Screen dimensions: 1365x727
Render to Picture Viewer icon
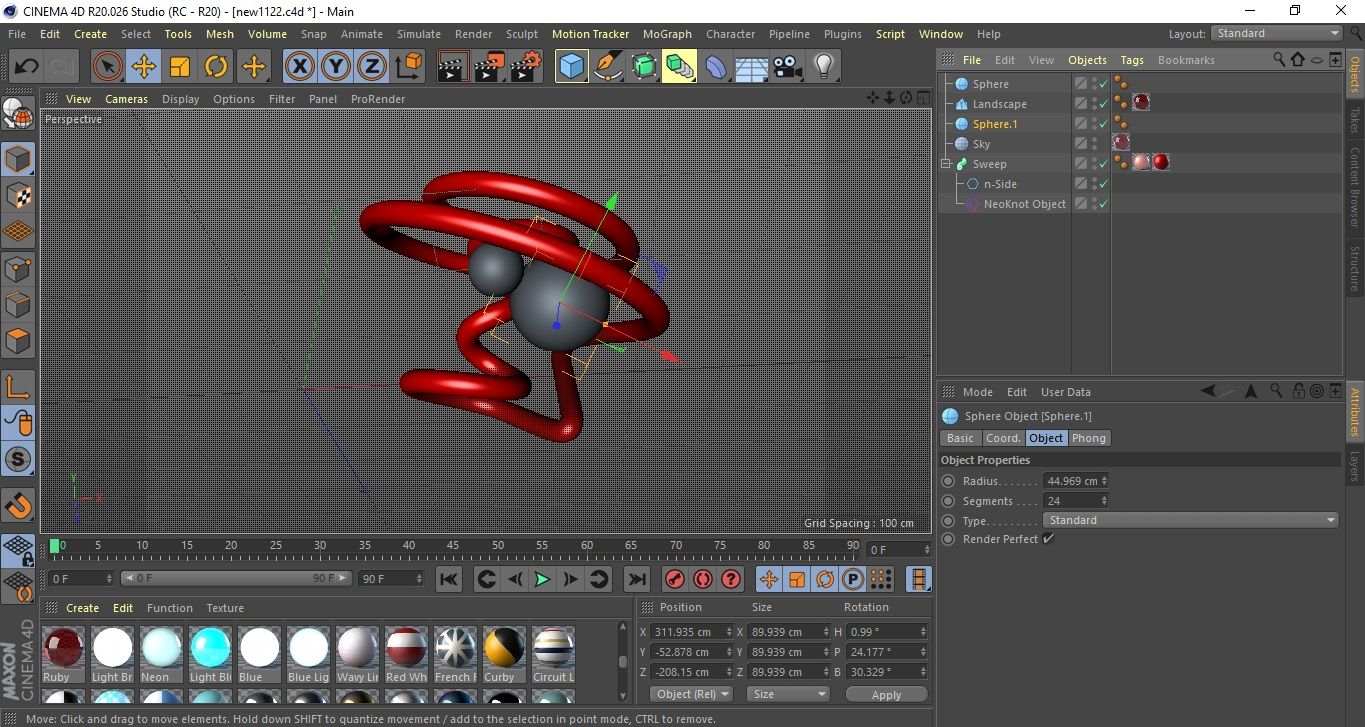(490, 67)
